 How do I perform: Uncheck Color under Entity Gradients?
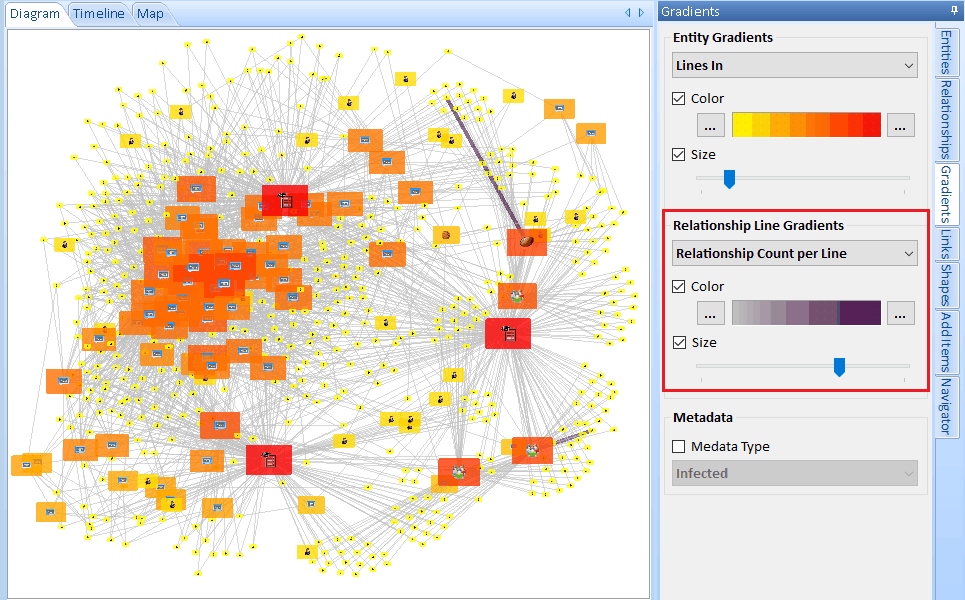click(x=679, y=99)
